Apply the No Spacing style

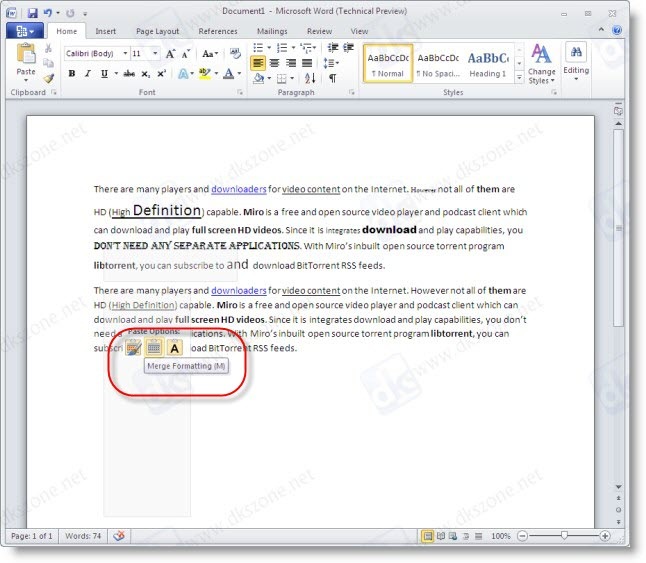click(x=438, y=63)
